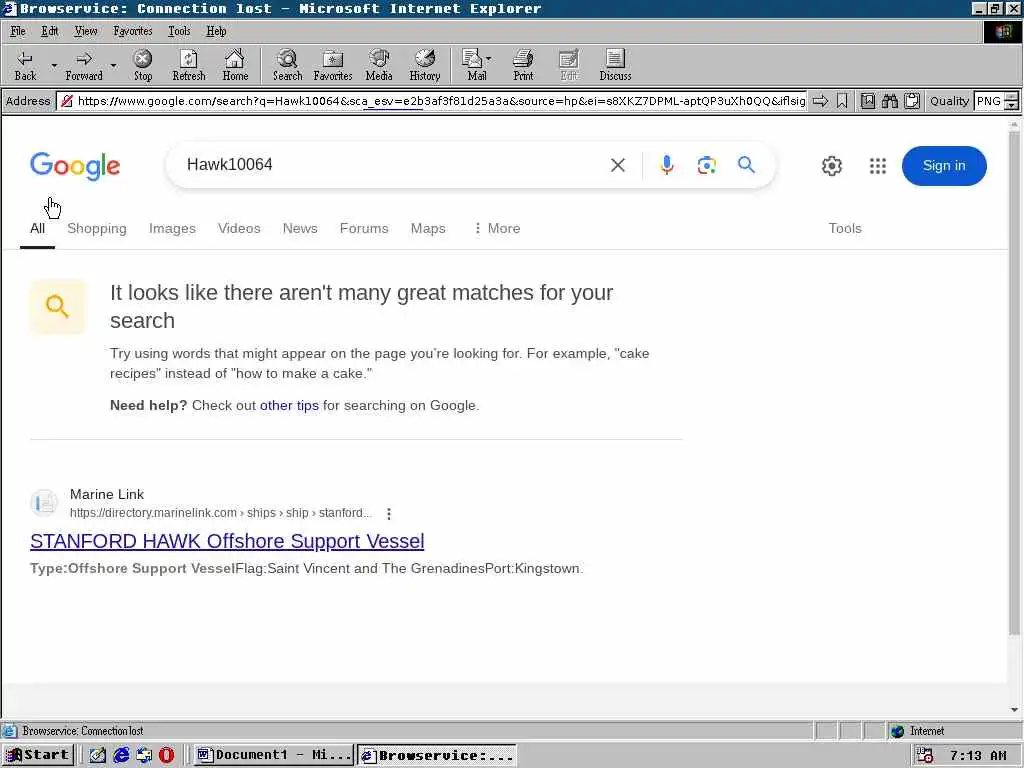This screenshot has height=768, width=1024.
Task: Open the Marine Link result three-dot menu
Action: click(389, 514)
